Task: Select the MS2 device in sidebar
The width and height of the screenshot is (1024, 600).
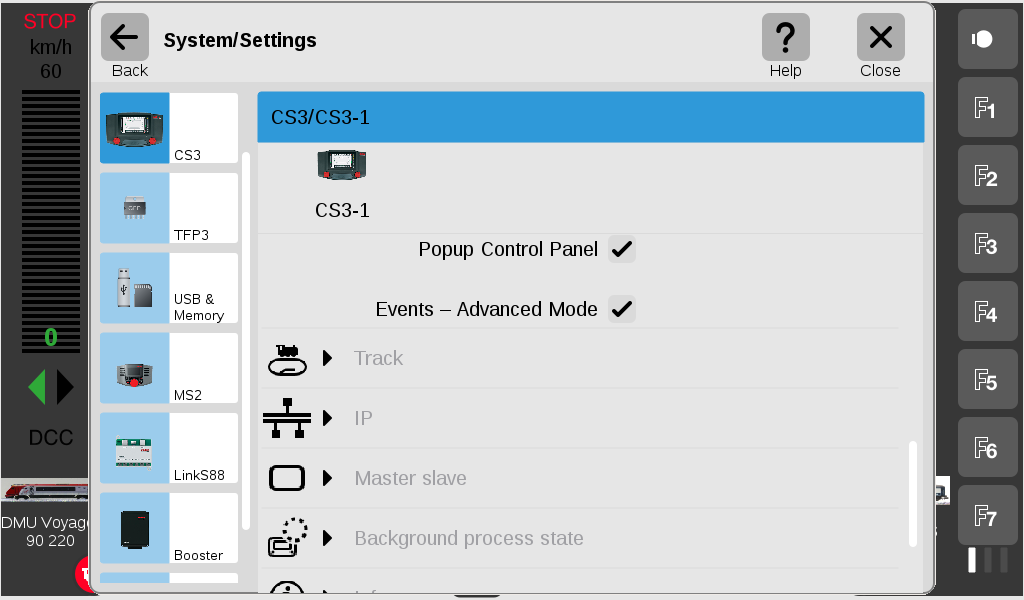Action: point(169,368)
